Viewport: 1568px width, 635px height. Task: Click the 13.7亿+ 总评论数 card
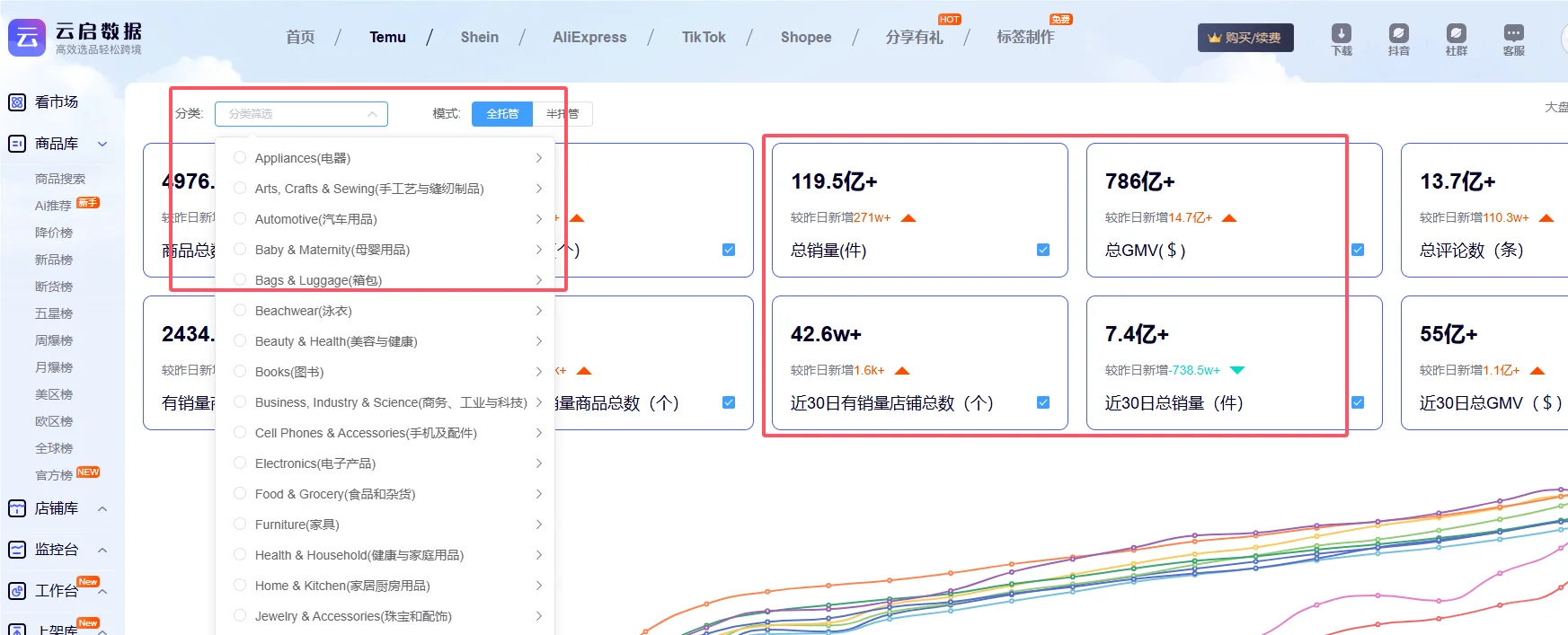click(x=1484, y=210)
